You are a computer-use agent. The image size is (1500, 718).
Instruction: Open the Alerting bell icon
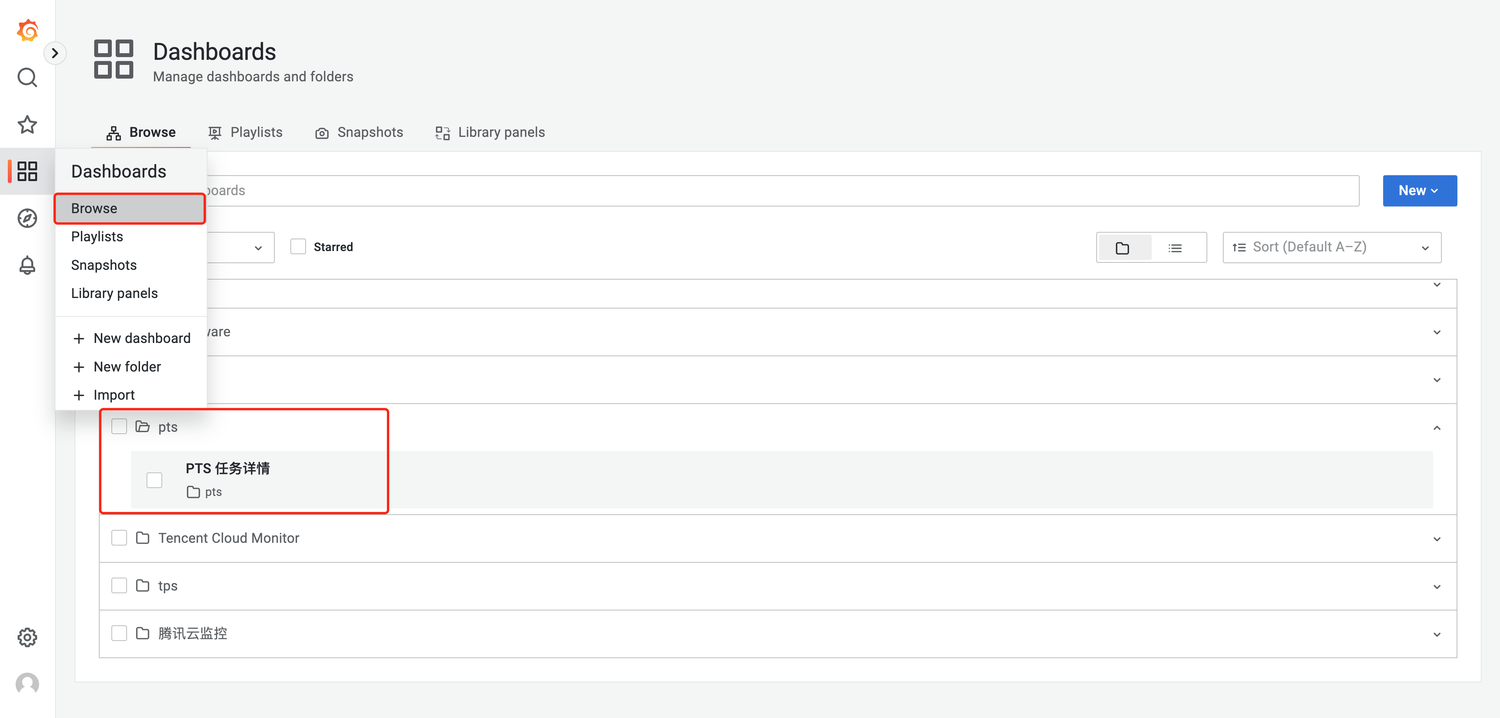[x=28, y=265]
